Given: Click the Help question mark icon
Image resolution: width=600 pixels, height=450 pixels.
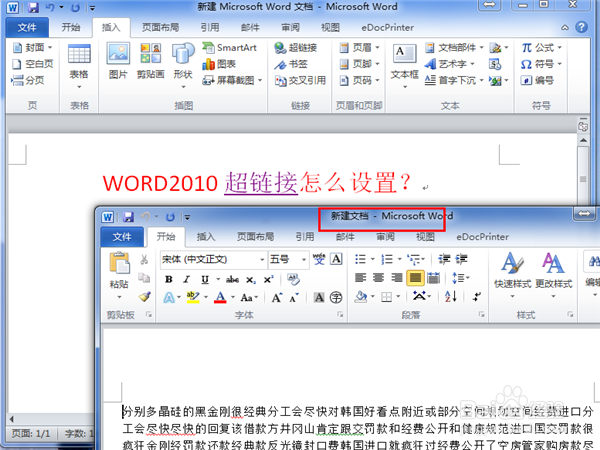Looking at the screenshot, I should pyautogui.click(x=582, y=27).
